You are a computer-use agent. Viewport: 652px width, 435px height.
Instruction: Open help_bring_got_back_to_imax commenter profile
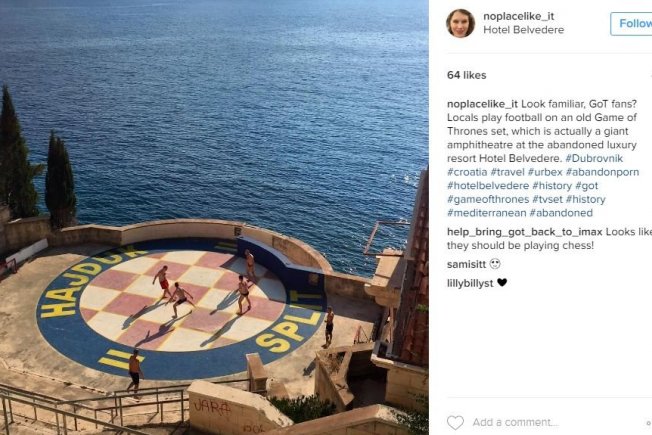pos(525,232)
